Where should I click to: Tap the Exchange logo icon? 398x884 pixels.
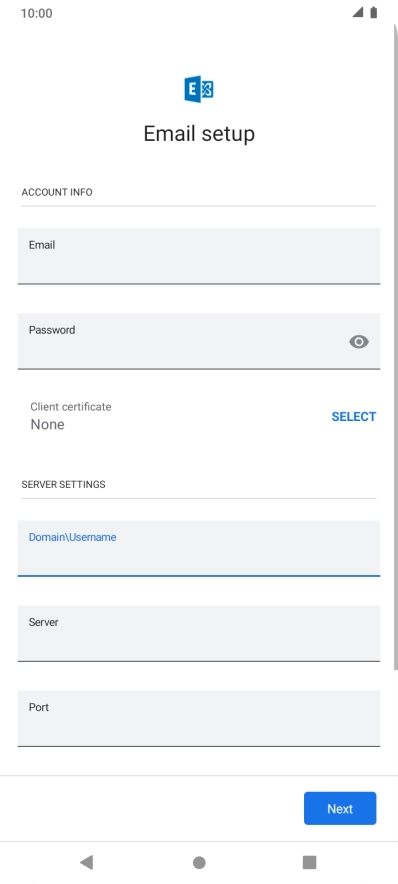pyautogui.click(x=199, y=89)
